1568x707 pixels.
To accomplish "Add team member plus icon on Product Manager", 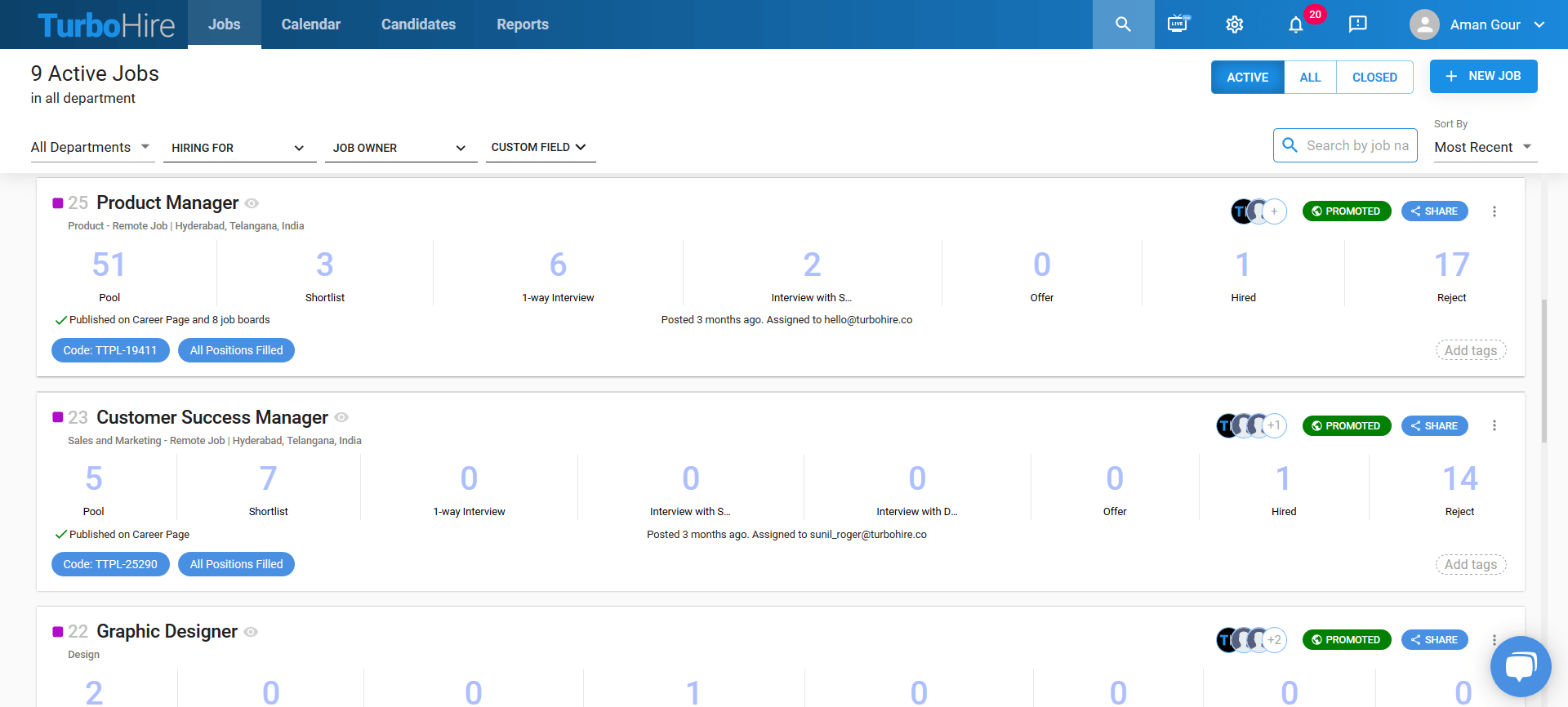I will coord(1274,211).
